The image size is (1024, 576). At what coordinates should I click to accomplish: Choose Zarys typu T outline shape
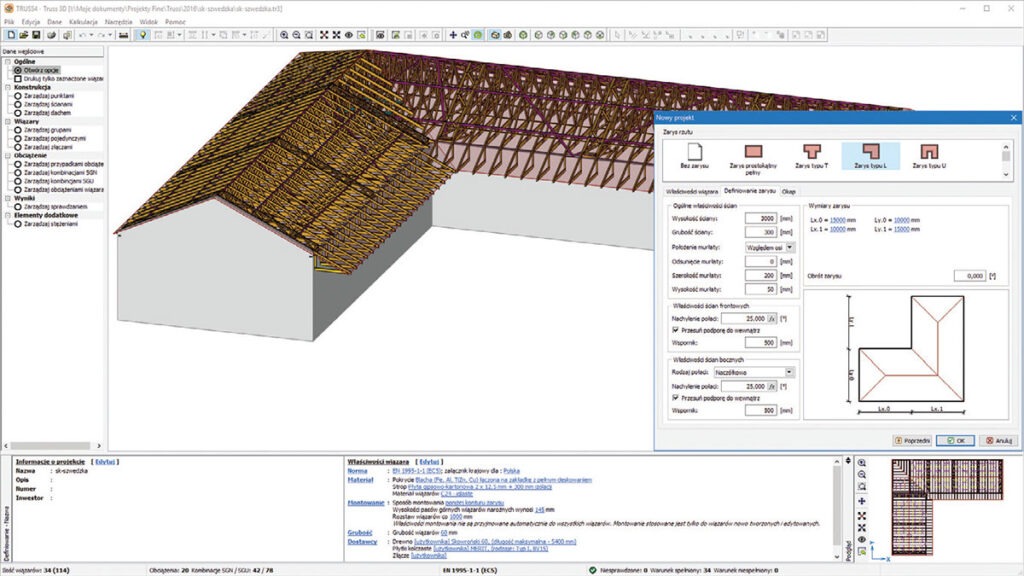click(x=812, y=156)
